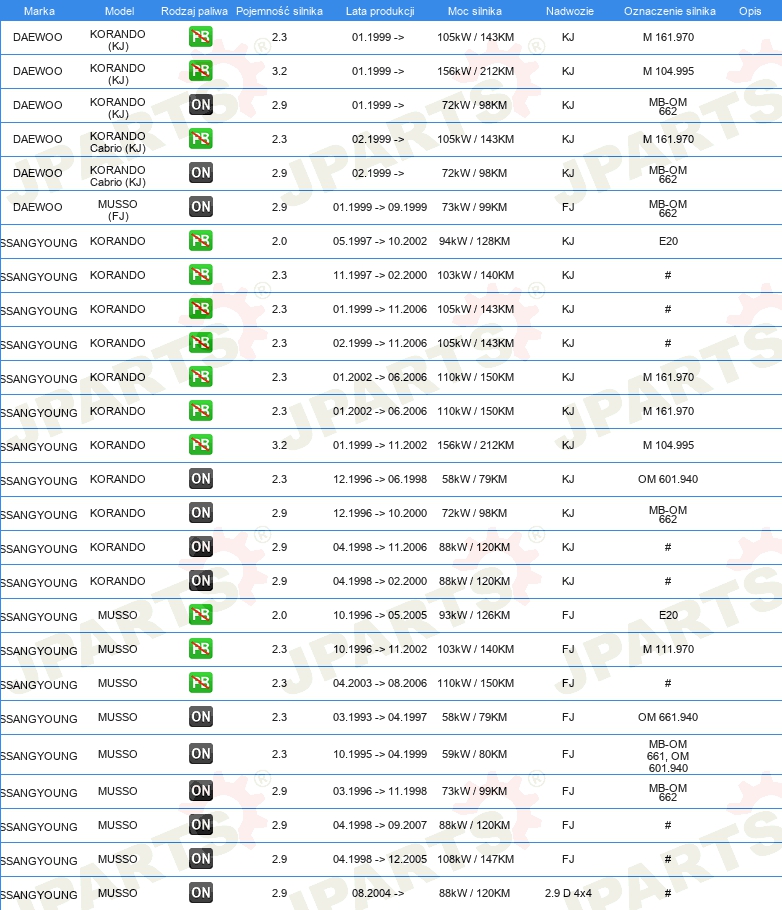Click petrol icon for Daewoo Korando (KJ) 3.2
Viewport: 782px width, 910px height.
click(x=201, y=71)
